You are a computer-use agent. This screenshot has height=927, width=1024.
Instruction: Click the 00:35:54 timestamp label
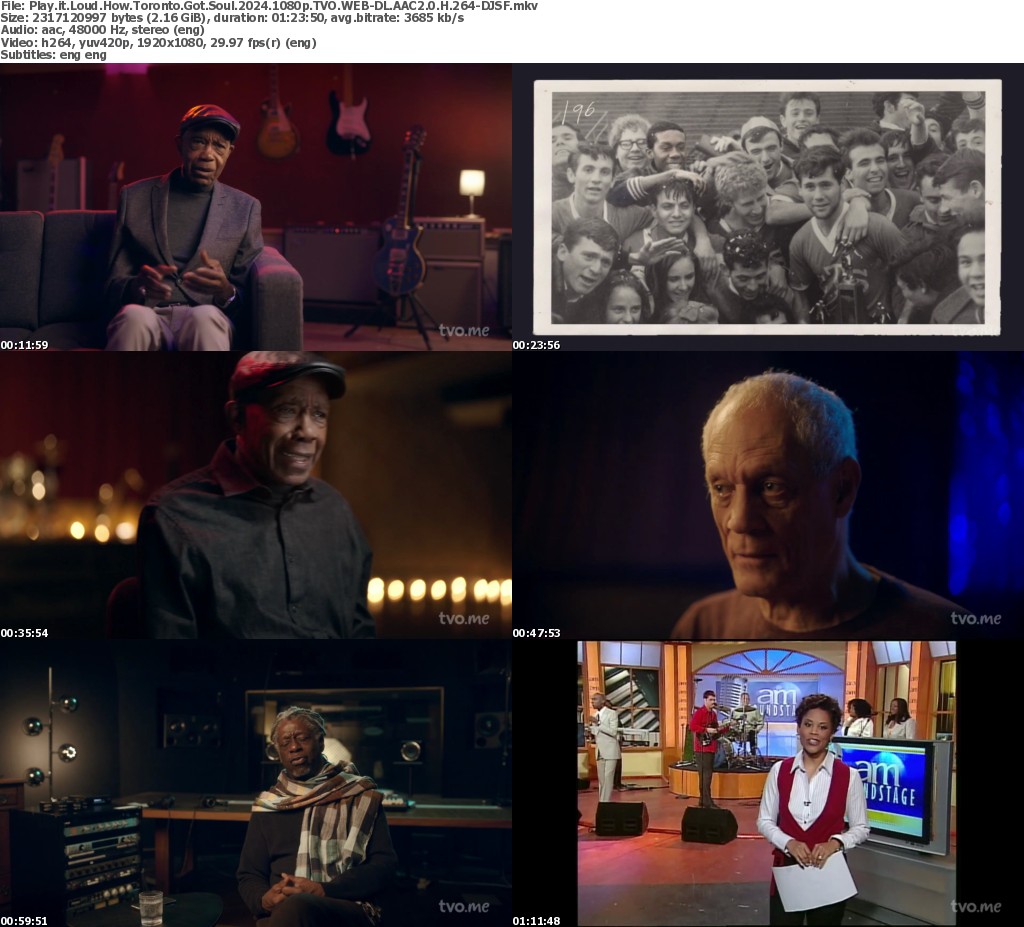(24, 633)
